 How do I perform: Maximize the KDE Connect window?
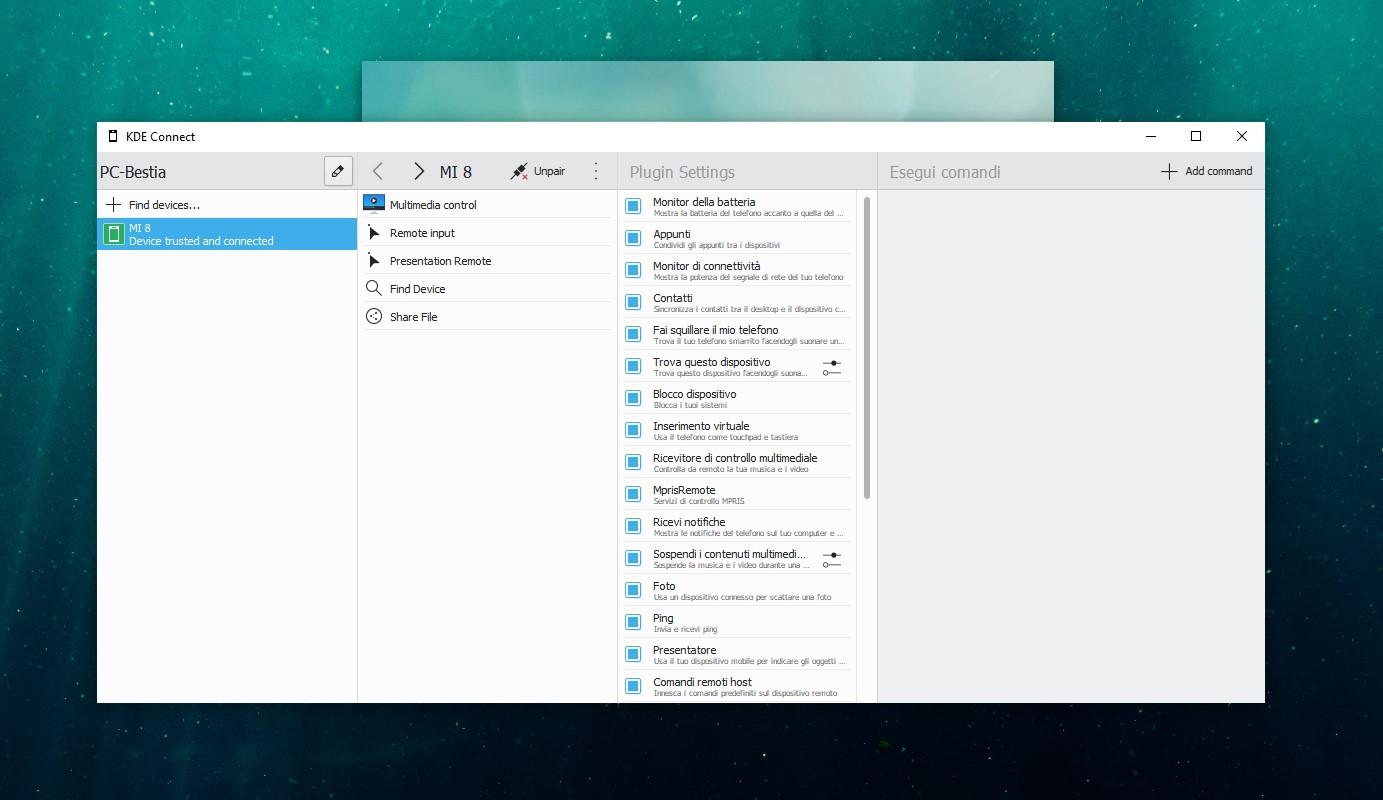pyautogui.click(x=1195, y=136)
